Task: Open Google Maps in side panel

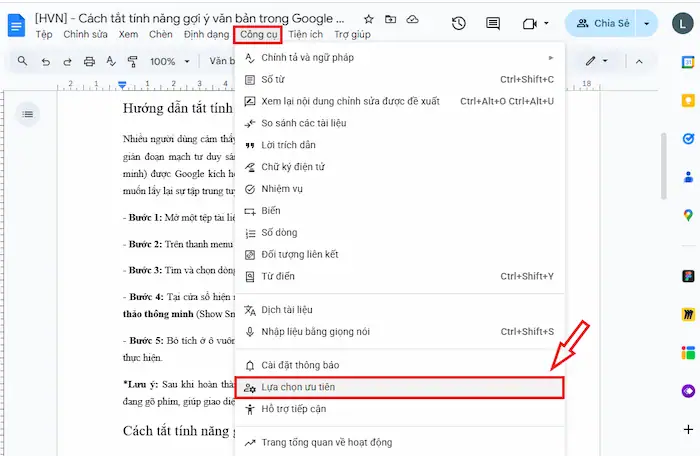Action: 688,215
